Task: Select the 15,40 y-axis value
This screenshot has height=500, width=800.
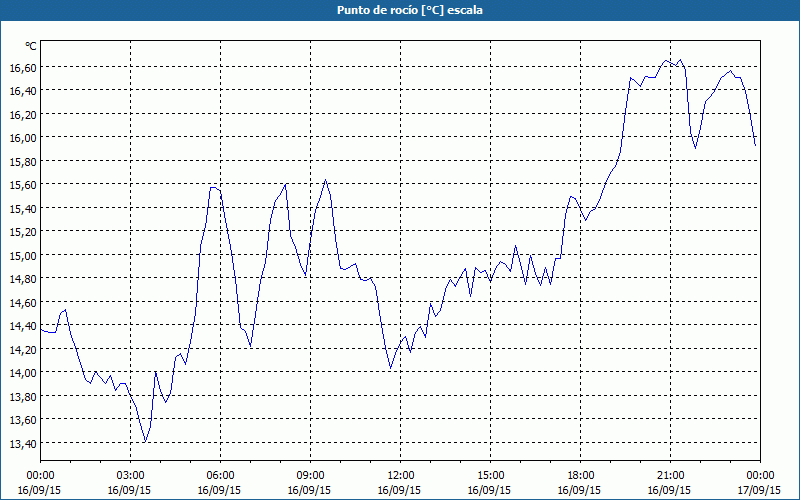Action: point(23,209)
